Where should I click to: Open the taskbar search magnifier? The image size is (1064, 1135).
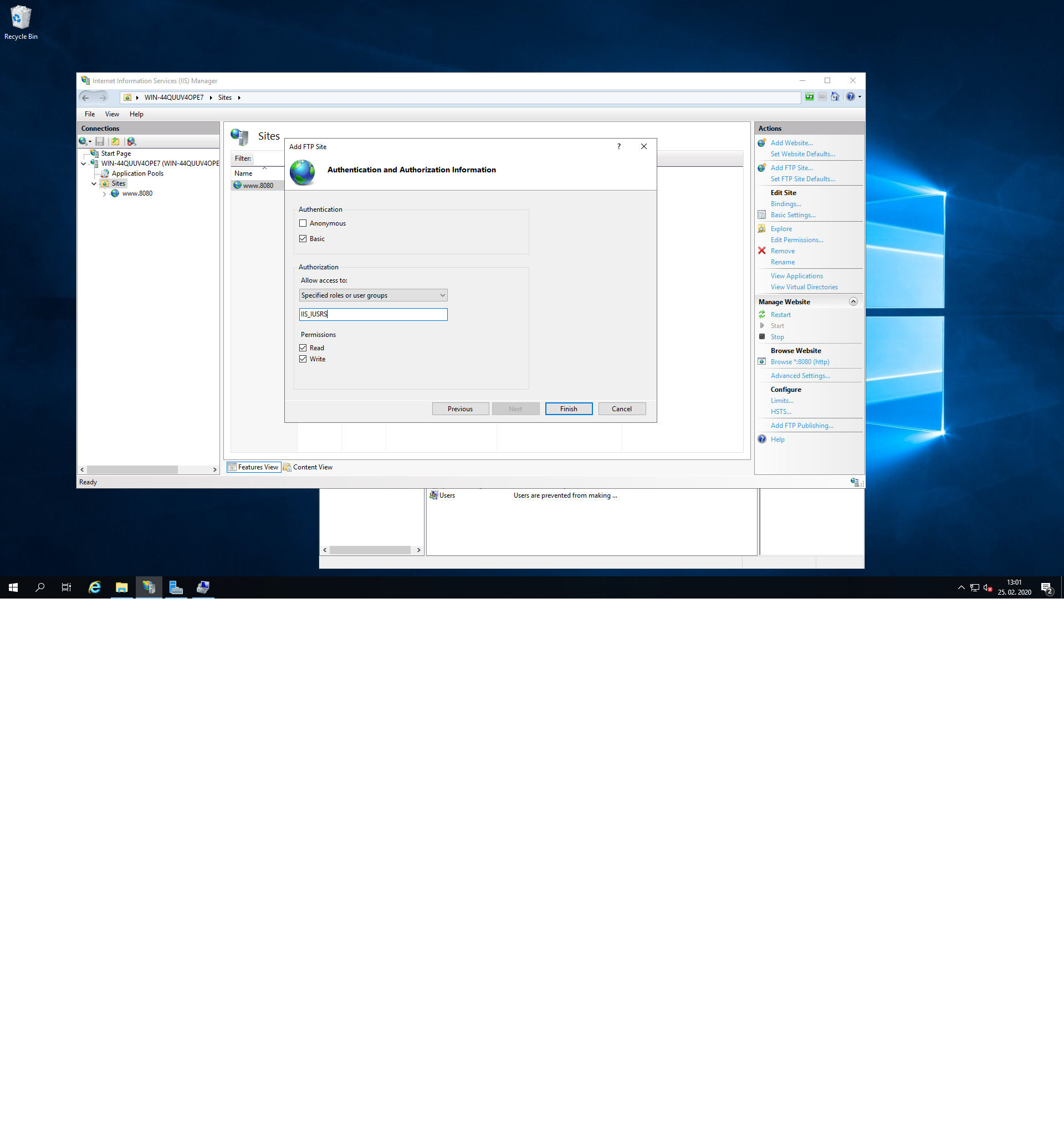pyautogui.click(x=40, y=587)
